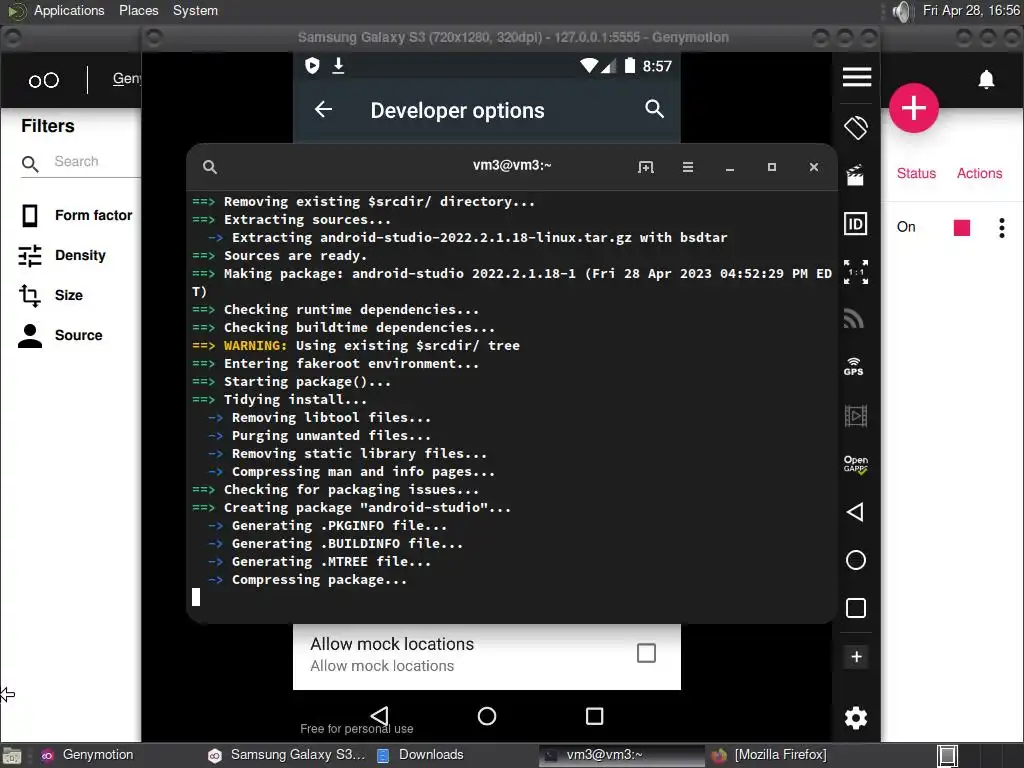Click the on-screen back button in Android navbar

379,716
